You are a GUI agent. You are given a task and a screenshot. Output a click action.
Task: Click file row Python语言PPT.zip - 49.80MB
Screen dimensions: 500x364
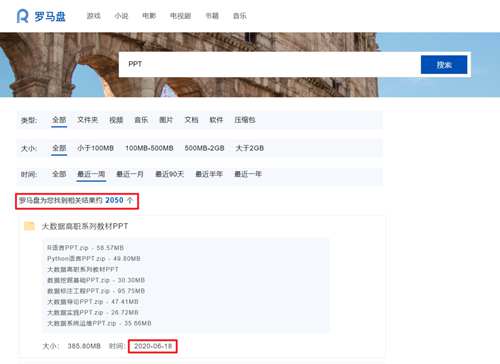94,258
